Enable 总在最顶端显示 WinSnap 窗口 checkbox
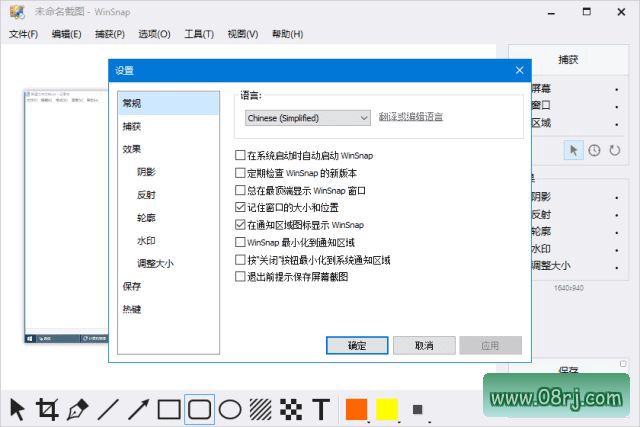640x427 pixels. tap(240, 190)
